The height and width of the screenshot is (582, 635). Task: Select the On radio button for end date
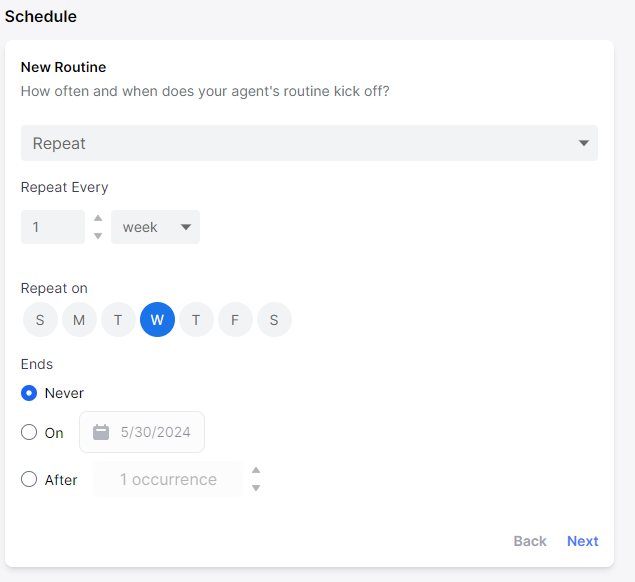29,432
